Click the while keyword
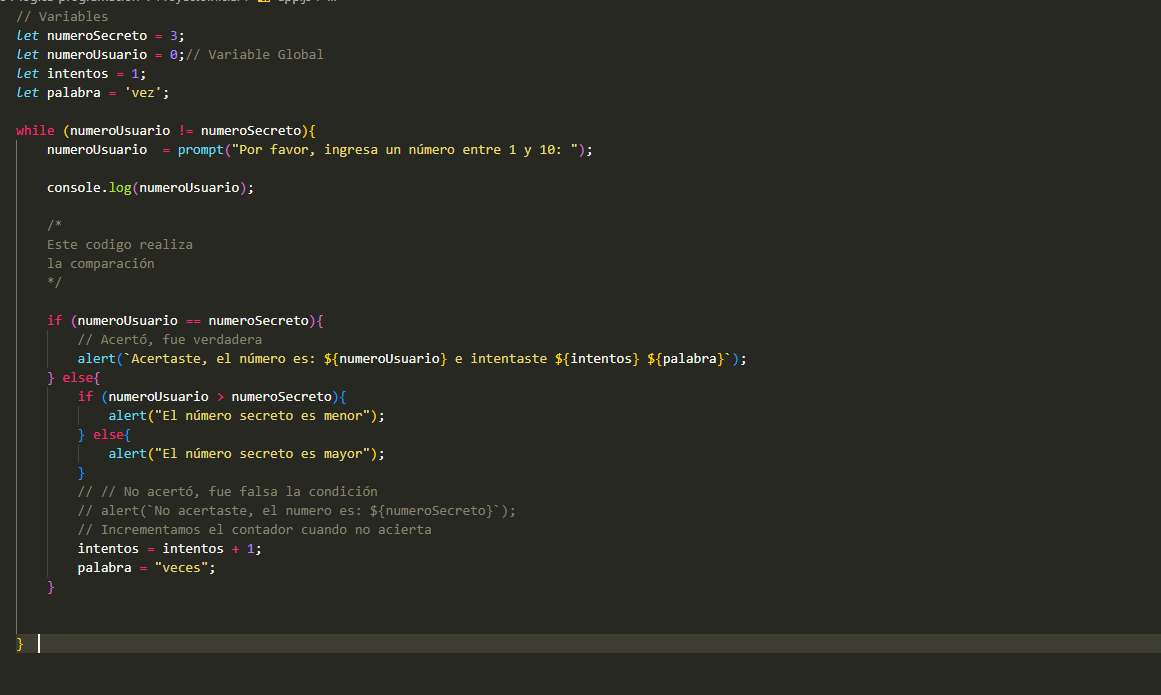Image resolution: width=1161 pixels, height=695 pixels. coord(36,131)
